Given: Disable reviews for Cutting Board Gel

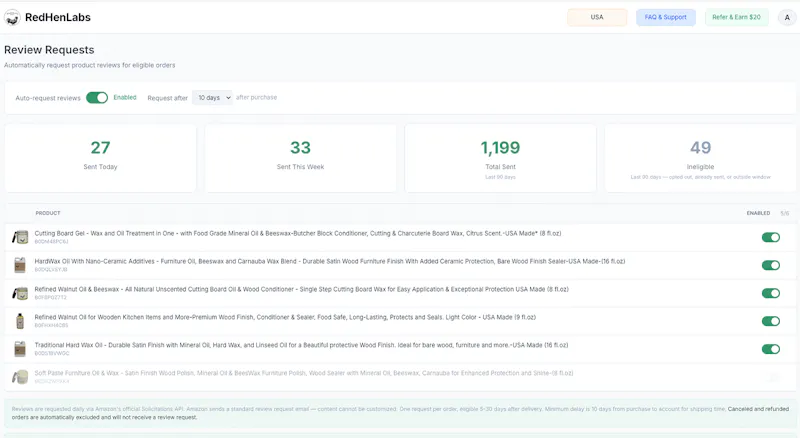Looking at the screenshot, I should (770, 237).
